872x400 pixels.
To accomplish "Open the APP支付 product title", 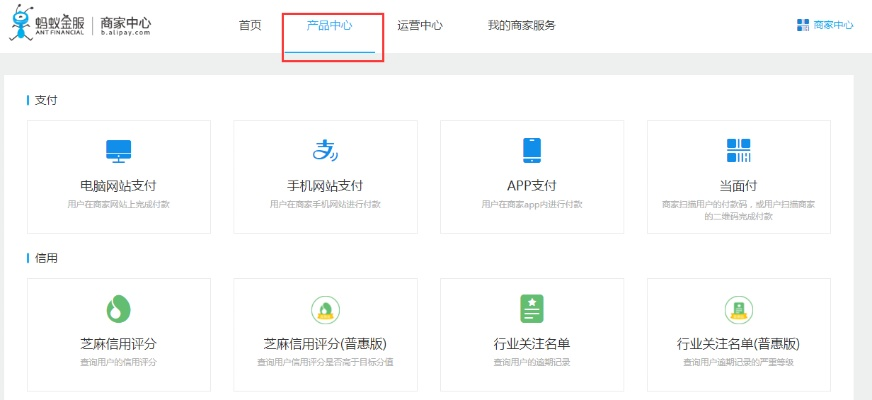I will 532,186.
